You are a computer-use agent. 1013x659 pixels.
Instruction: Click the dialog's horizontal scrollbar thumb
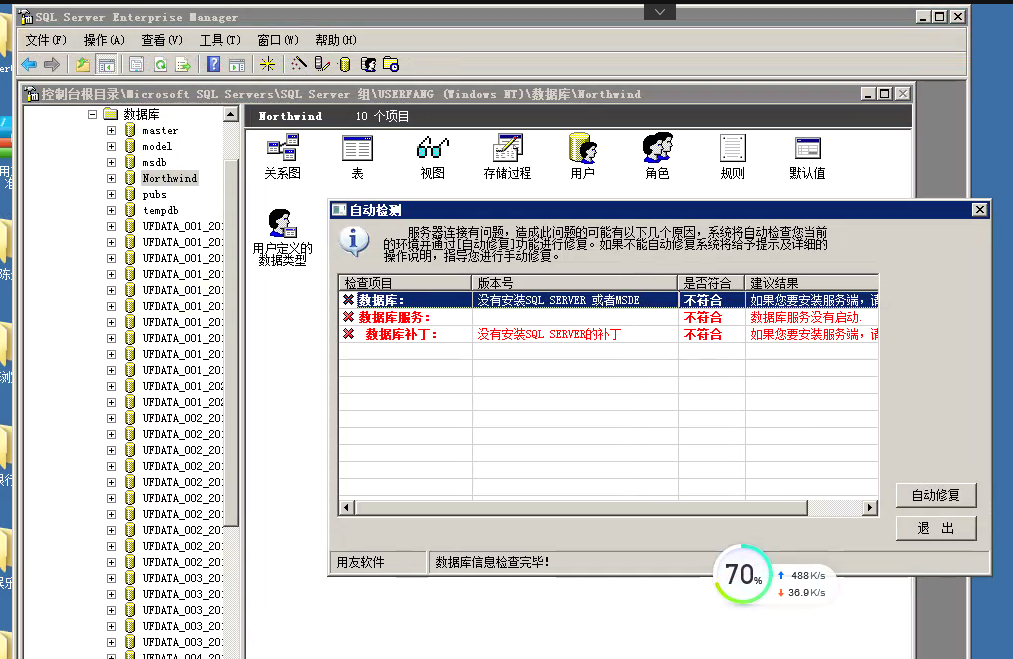(581, 508)
